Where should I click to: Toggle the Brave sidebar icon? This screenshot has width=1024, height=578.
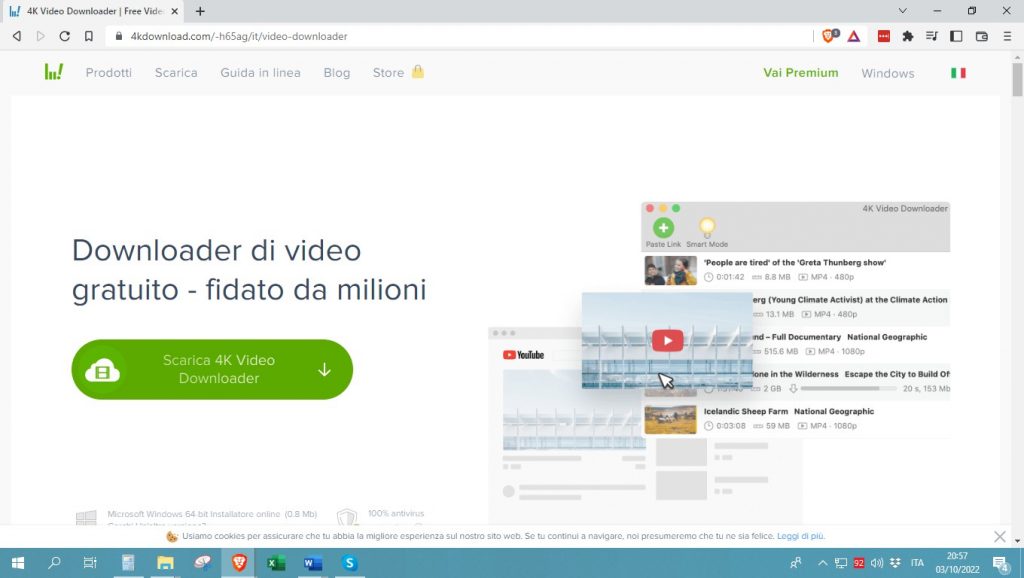[x=957, y=35]
